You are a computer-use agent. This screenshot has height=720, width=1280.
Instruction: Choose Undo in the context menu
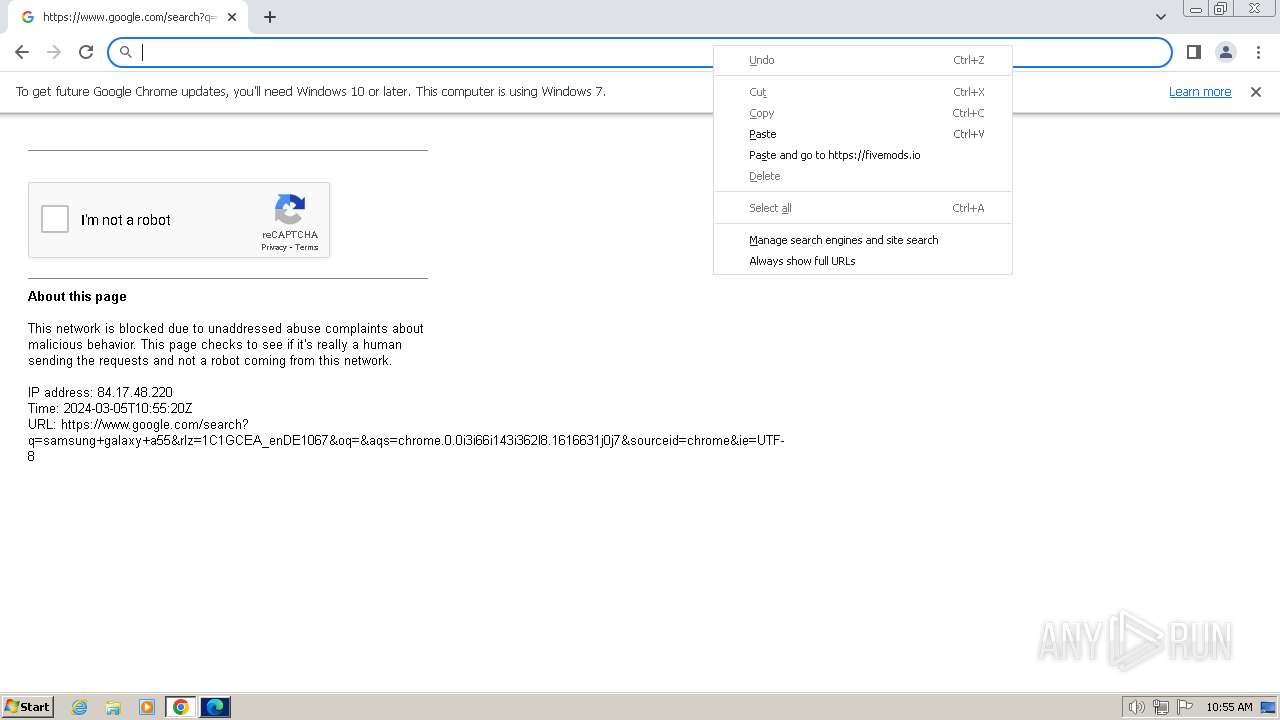click(863, 60)
